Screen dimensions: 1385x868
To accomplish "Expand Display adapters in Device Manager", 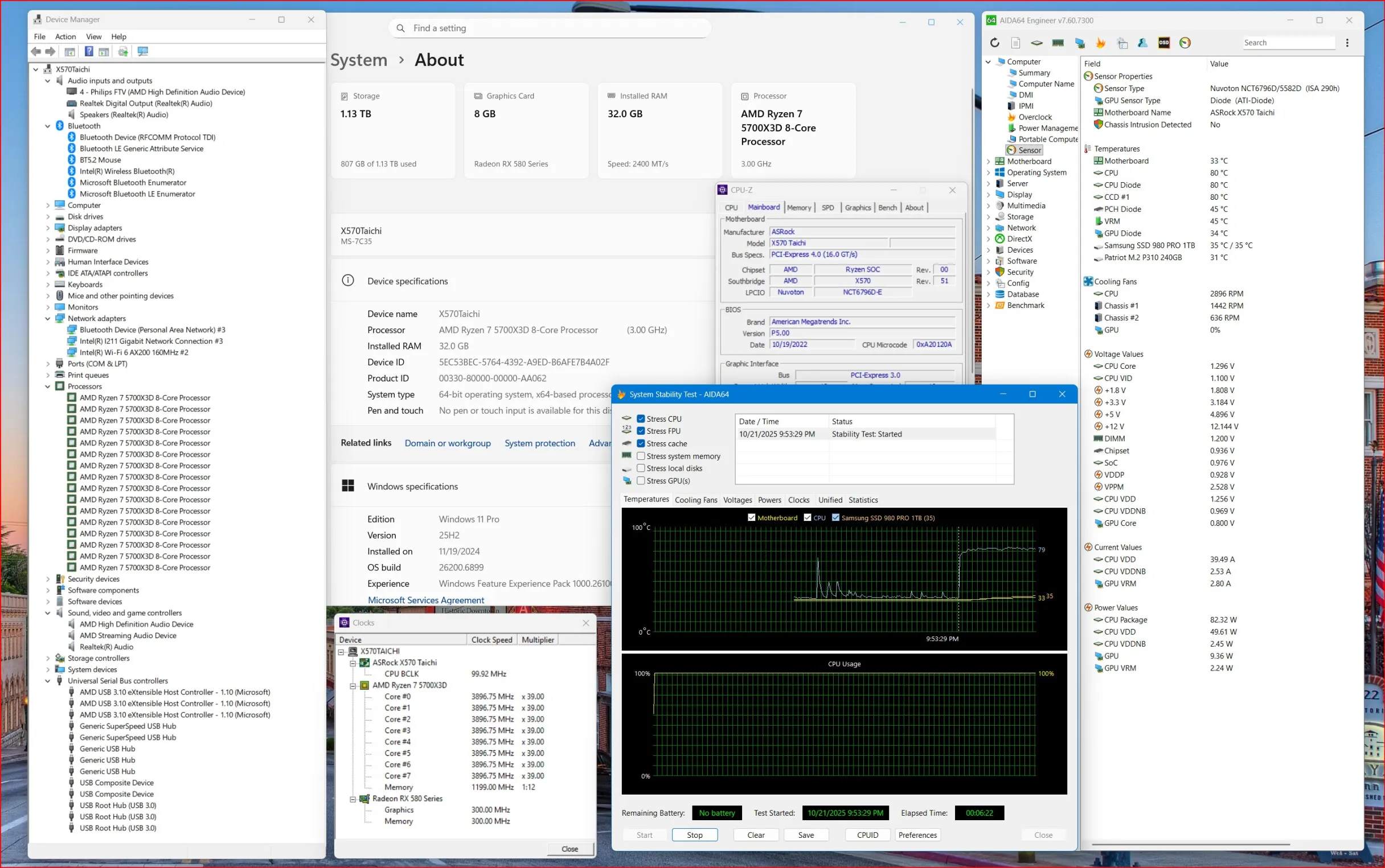I will (48, 228).
